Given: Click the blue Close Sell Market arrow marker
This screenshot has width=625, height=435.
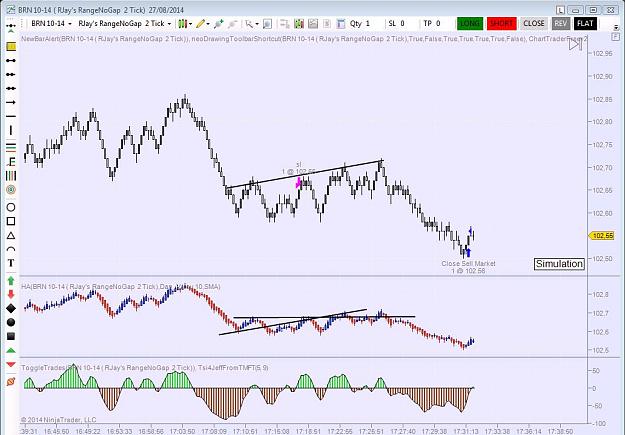Looking at the screenshot, I should pos(468,252).
